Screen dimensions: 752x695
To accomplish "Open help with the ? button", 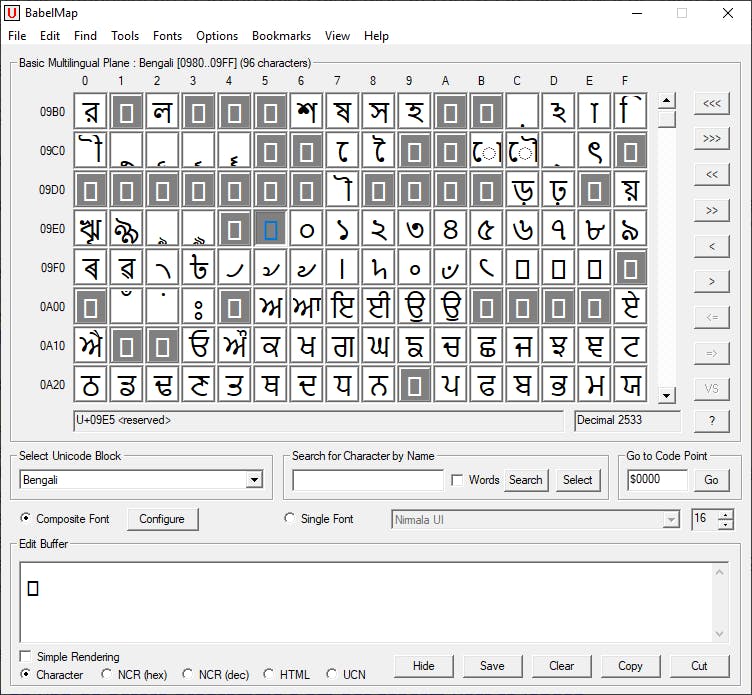I will 711,421.
